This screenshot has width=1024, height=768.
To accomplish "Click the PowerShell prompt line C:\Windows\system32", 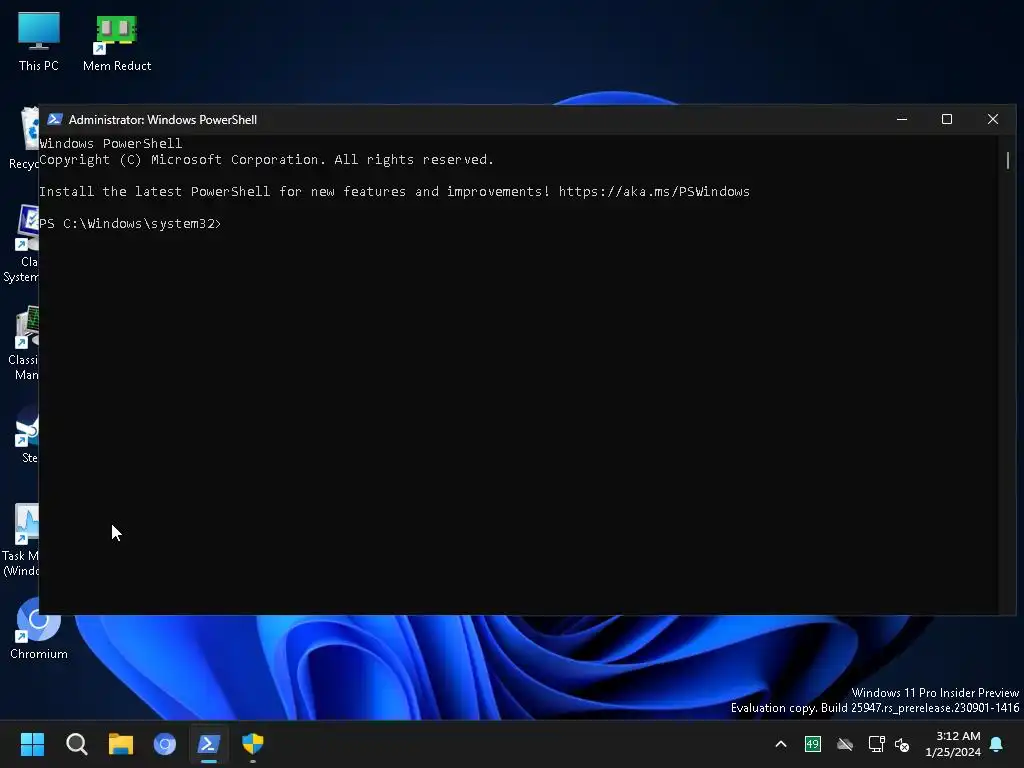I will [x=130, y=223].
